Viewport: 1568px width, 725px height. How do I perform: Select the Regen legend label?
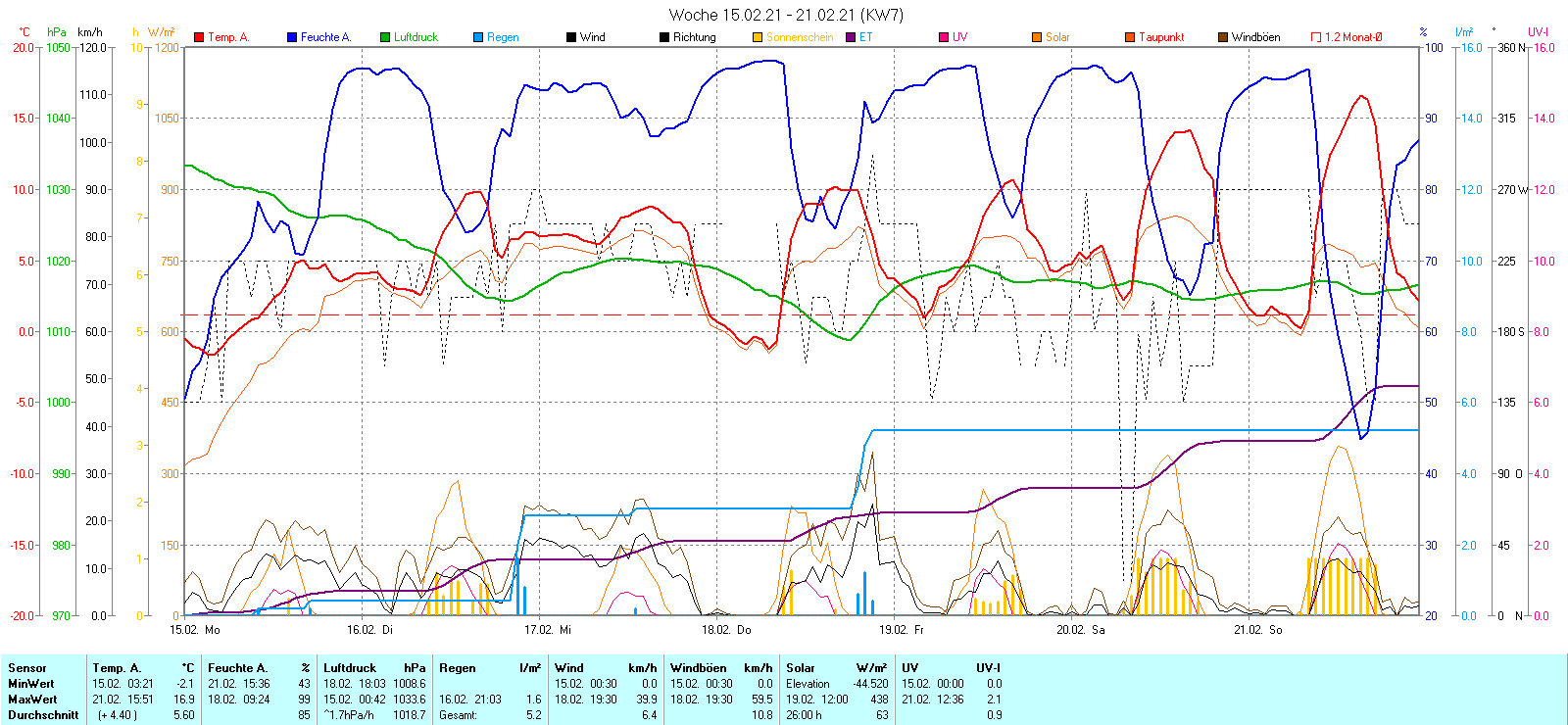pyautogui.click(x=503, y=37)
